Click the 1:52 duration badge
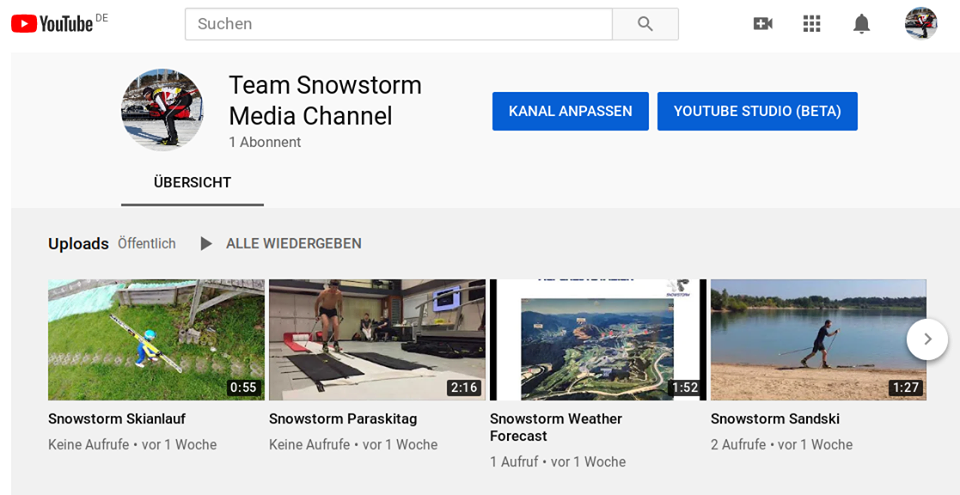Screen dimensions: 960x495 [685, 388]
